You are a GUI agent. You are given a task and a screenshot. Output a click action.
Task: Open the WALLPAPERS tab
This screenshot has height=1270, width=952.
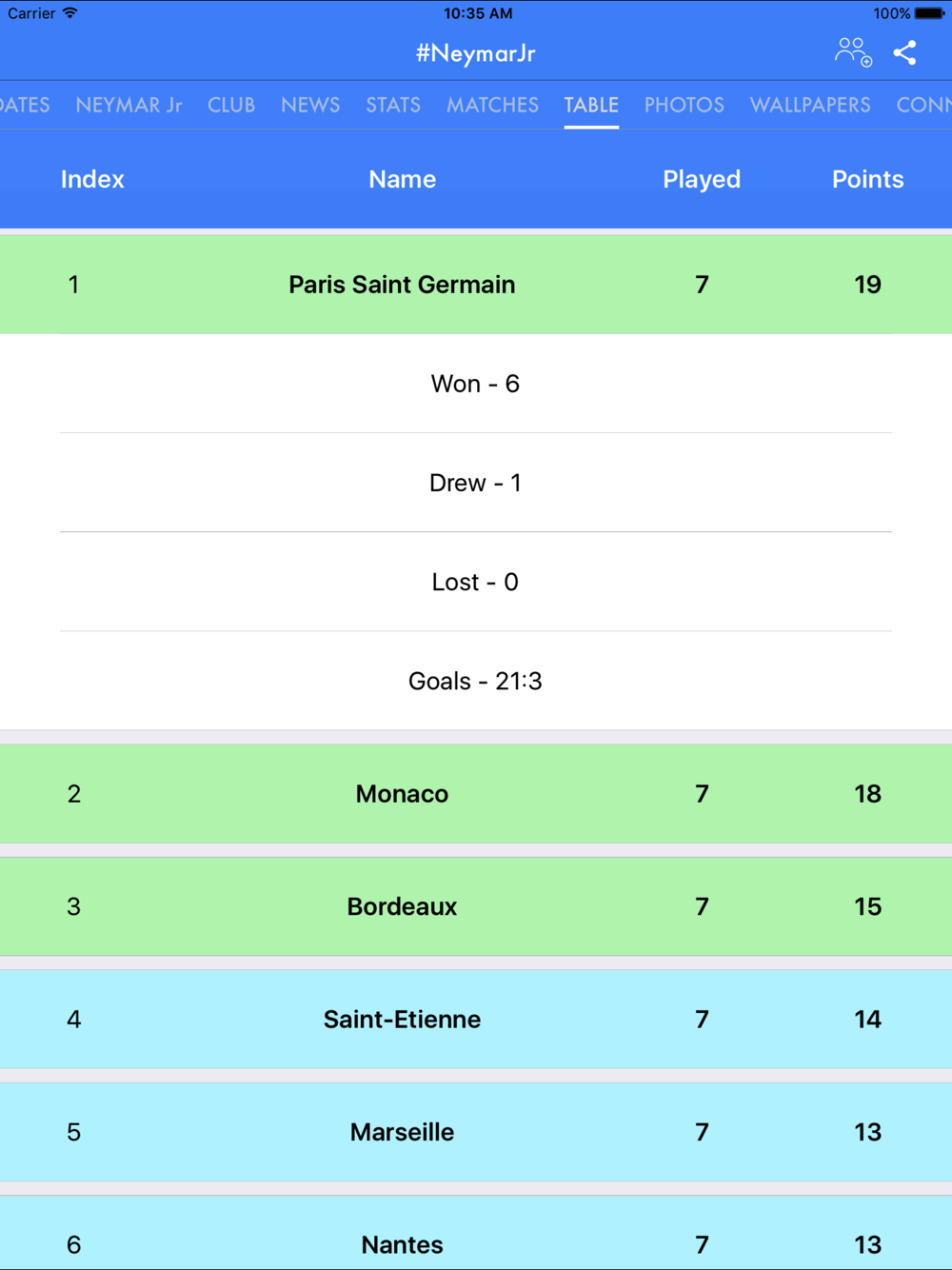(810, 105)
